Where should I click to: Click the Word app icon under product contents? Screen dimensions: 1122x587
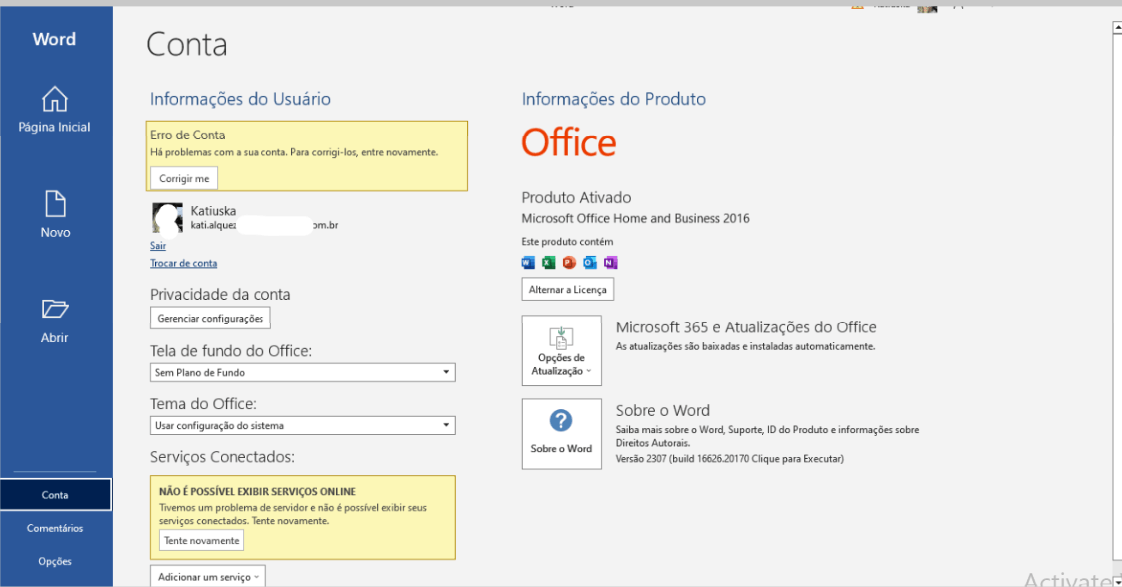click(x=528, y=263)
